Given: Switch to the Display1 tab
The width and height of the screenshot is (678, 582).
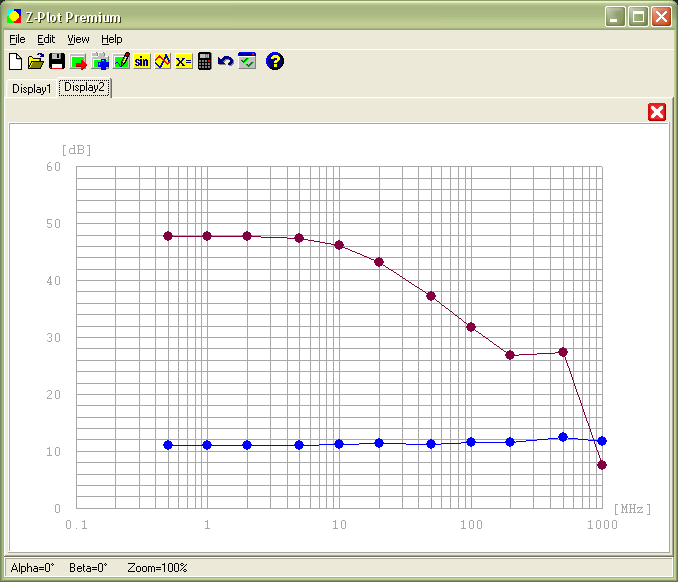Looking at the screenshot, I should [31, 89].
